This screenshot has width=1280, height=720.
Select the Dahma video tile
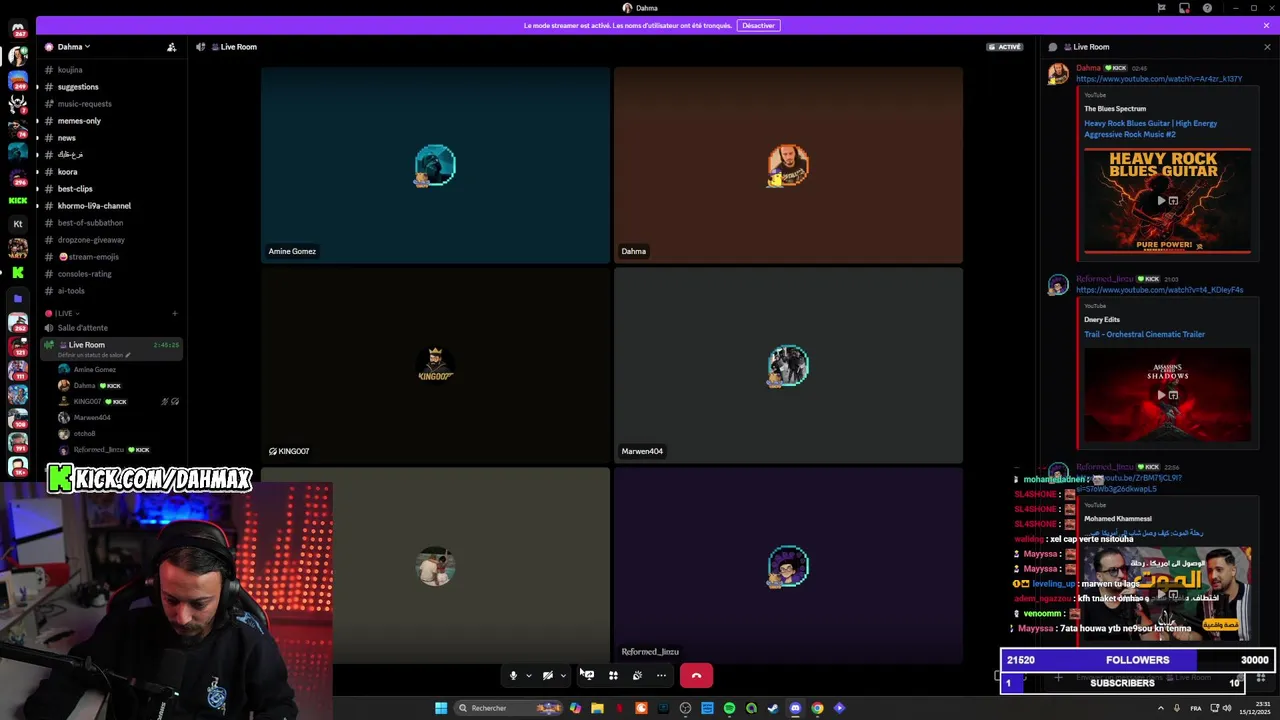[x=788, y=165]
